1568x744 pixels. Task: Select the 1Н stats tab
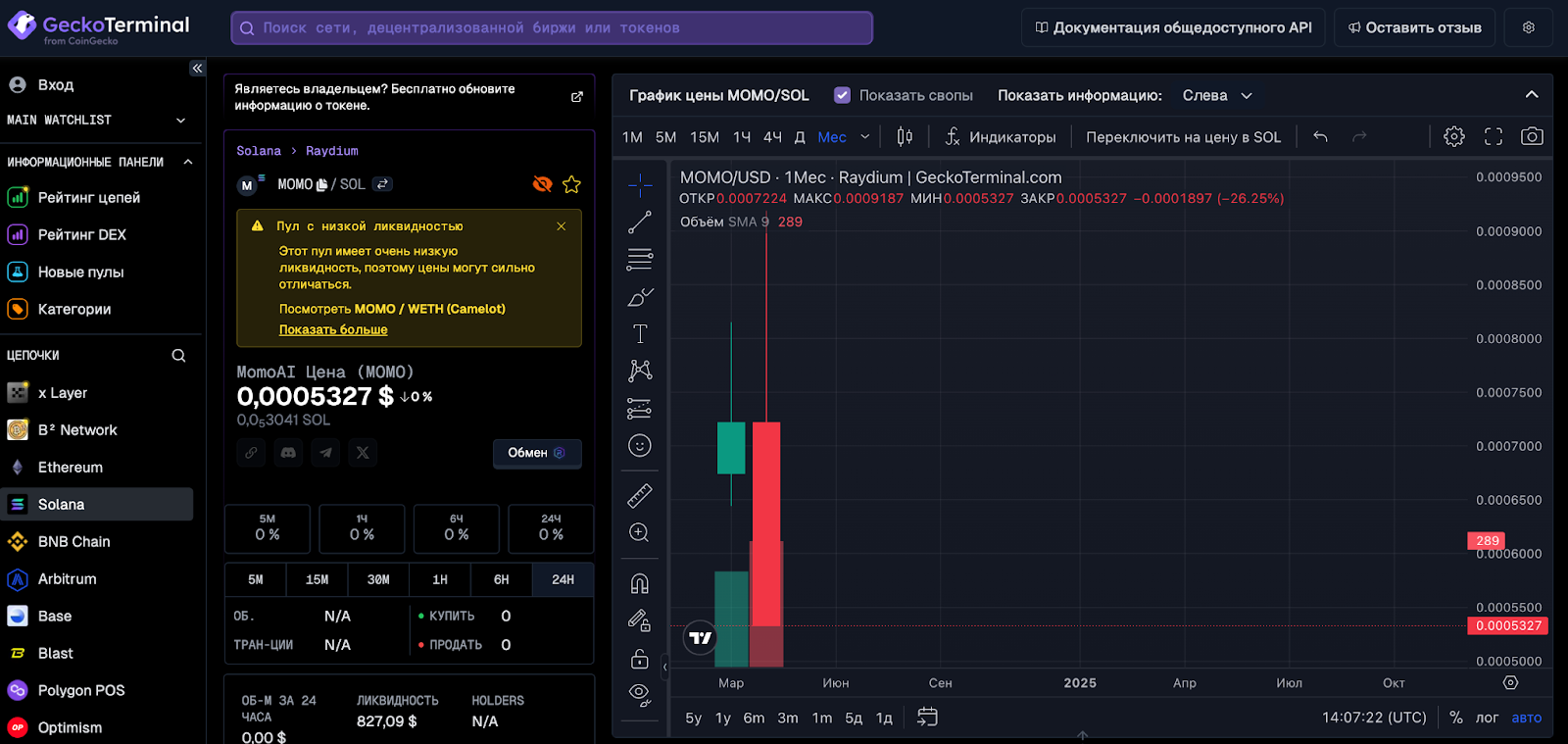click(440, 580)
